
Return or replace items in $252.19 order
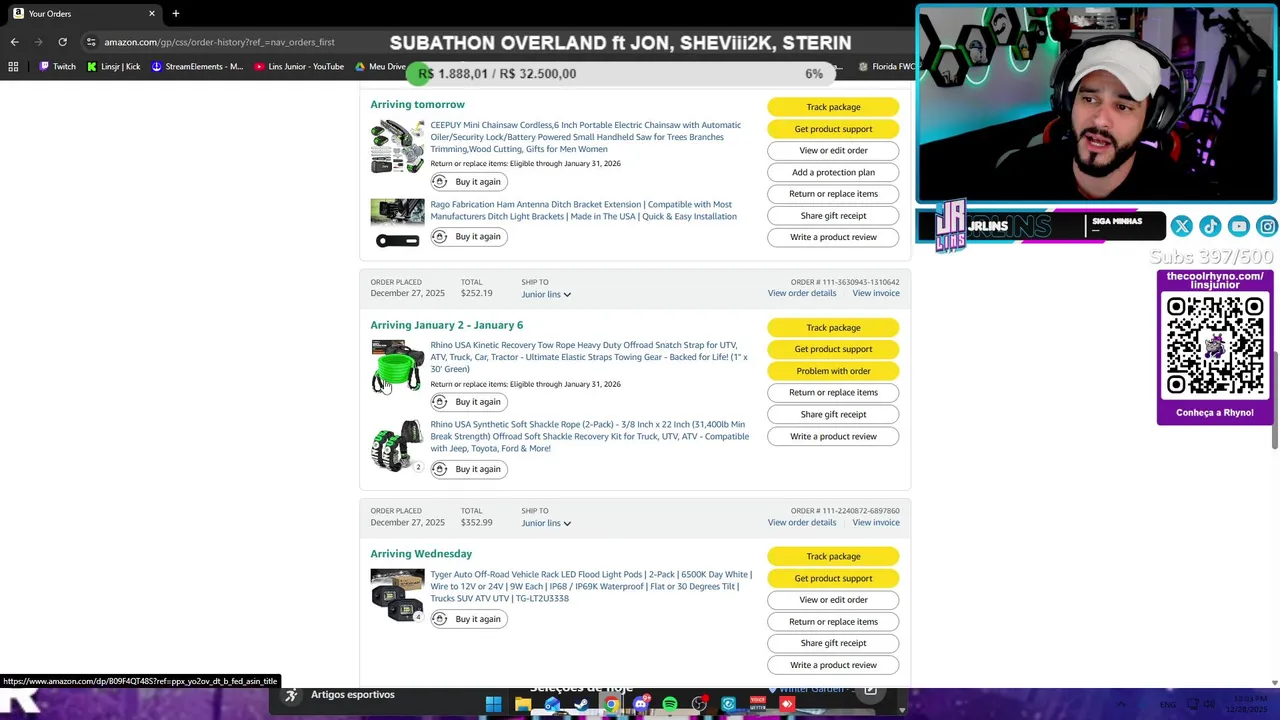[x=833, y=393]
